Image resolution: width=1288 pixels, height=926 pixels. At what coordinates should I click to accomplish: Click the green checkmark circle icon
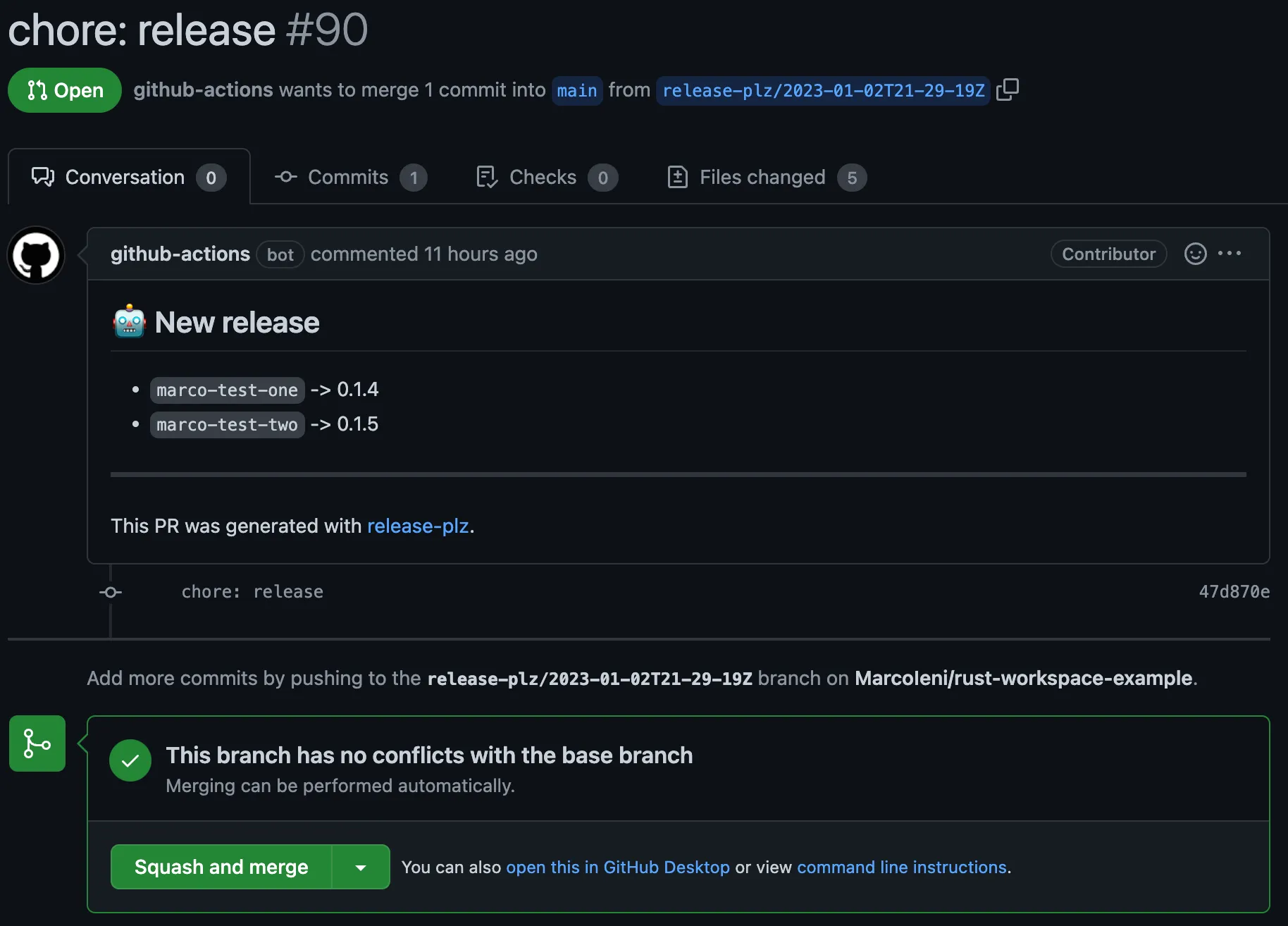[130, 760]
